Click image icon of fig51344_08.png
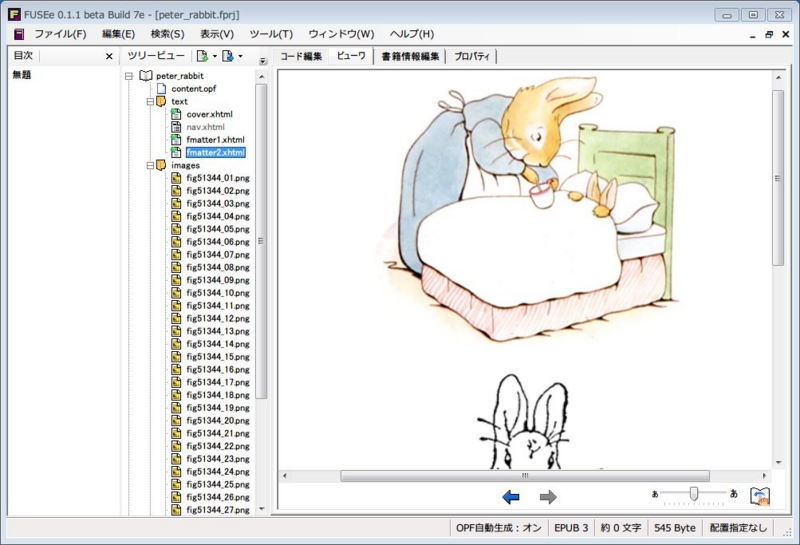Image resolution: width=800 pixels, height=545 pixels. (176, 267)
